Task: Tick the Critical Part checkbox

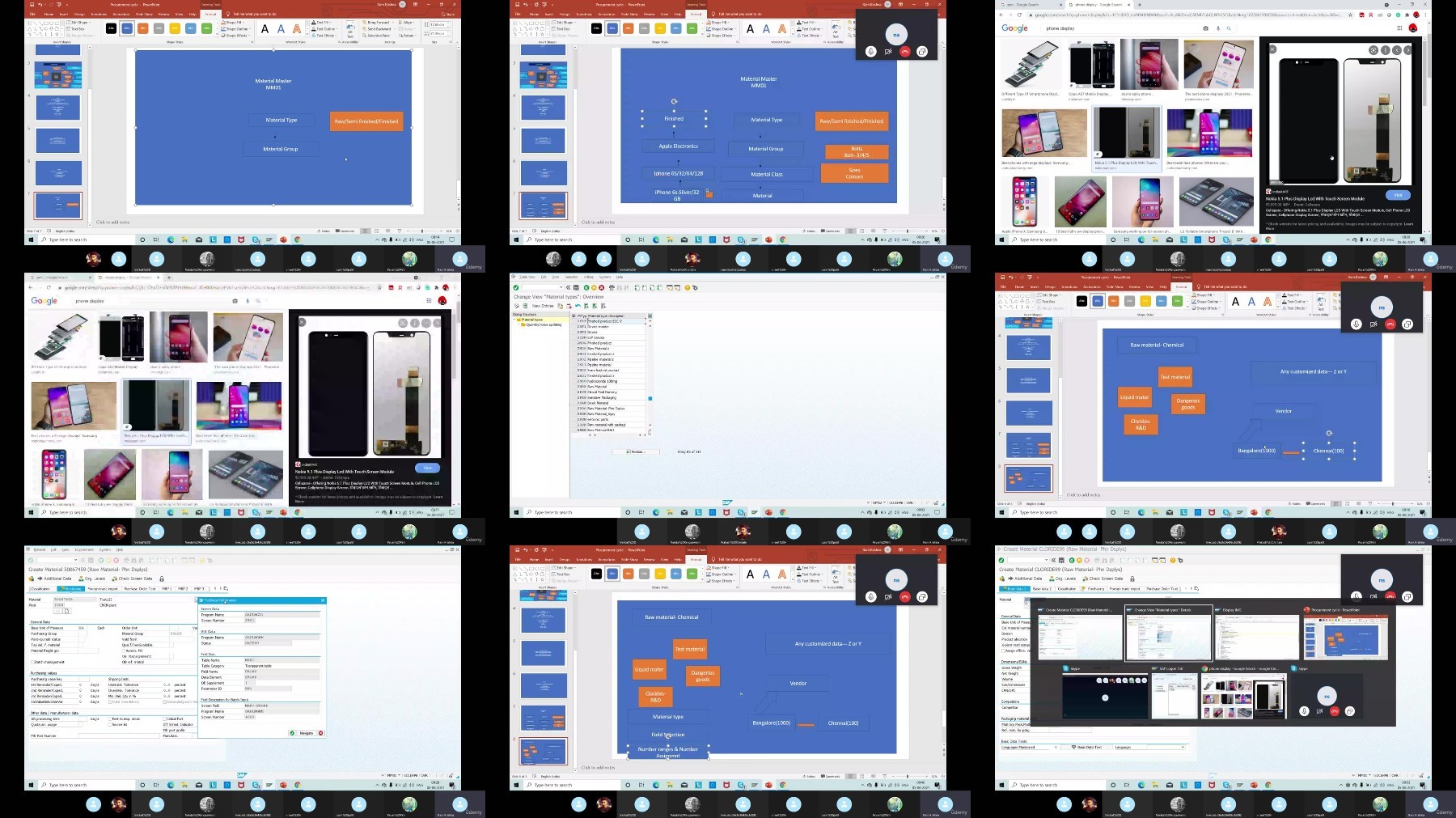Action: [x=165, y=718]
